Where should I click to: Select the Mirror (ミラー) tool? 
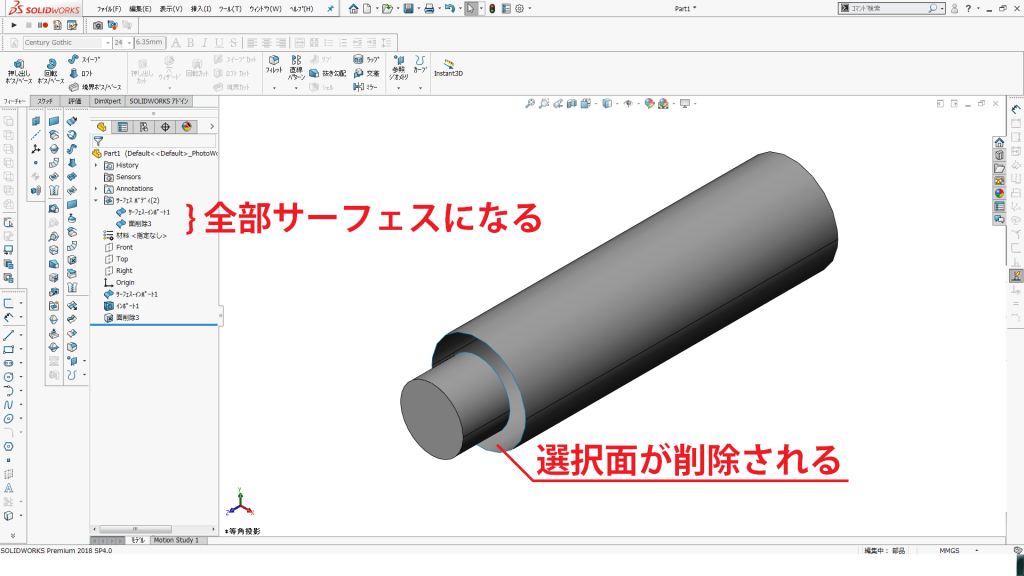click(365, 87)
